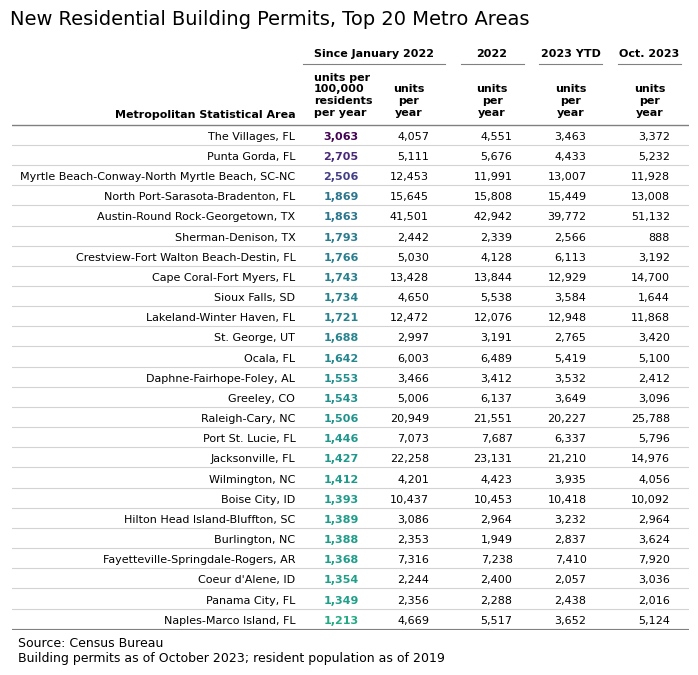Select 'Wilmington, NC' row label
This screenshot has height=675, width=698.
point(252,480)
